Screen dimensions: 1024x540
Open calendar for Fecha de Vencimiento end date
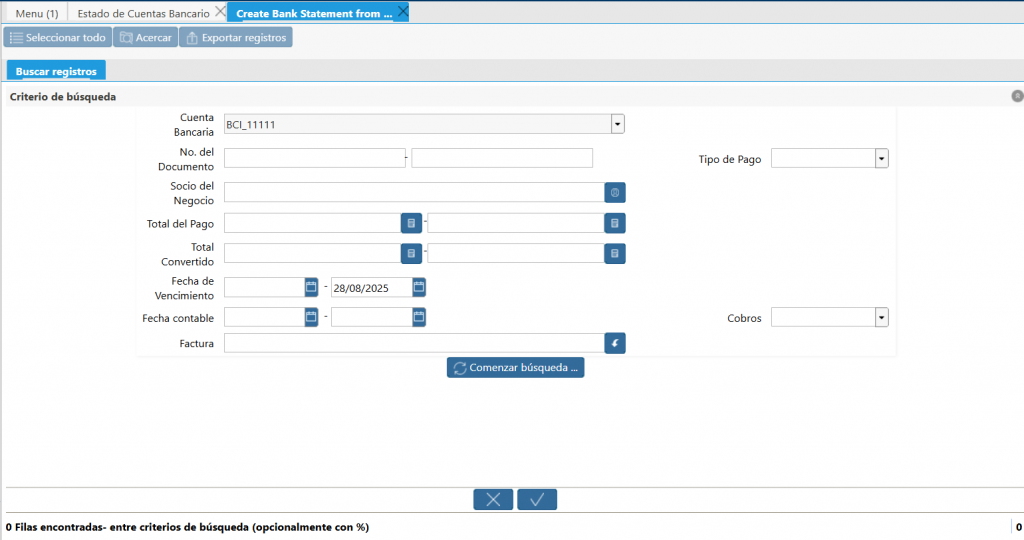point(419,287)
